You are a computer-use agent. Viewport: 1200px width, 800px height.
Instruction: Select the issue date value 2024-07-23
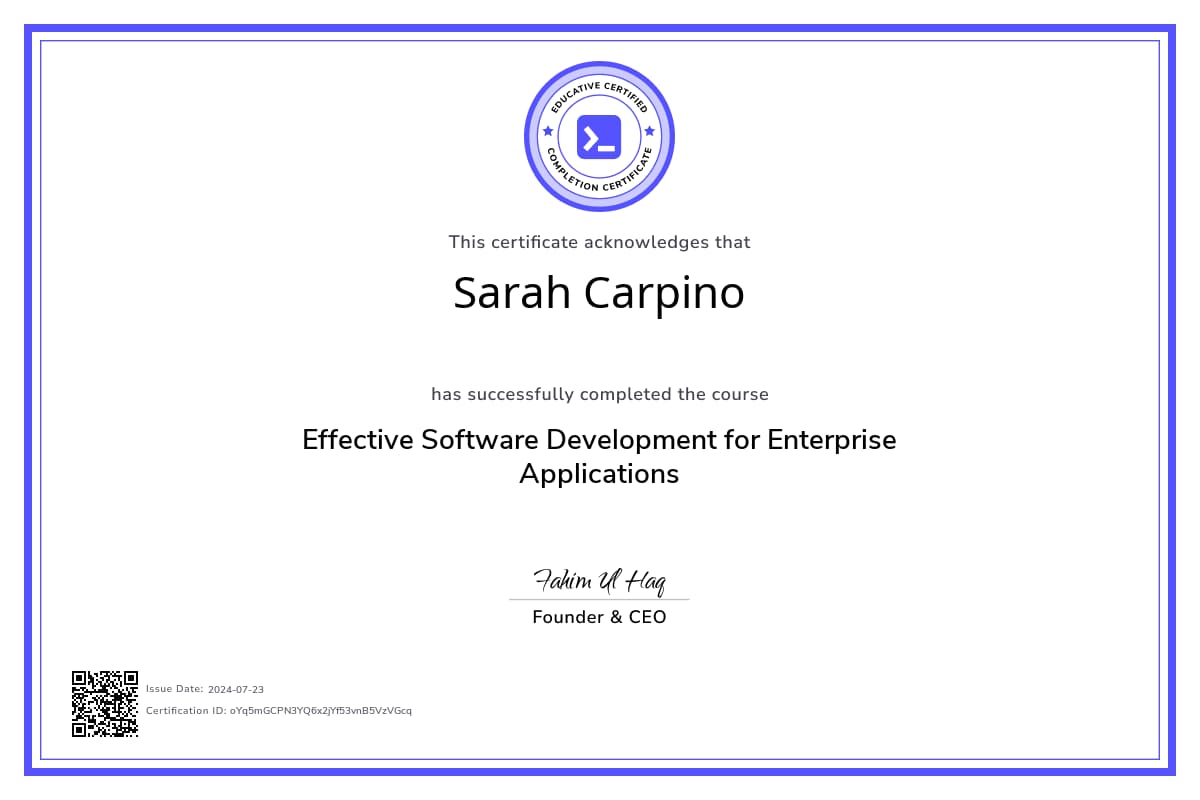236,689
